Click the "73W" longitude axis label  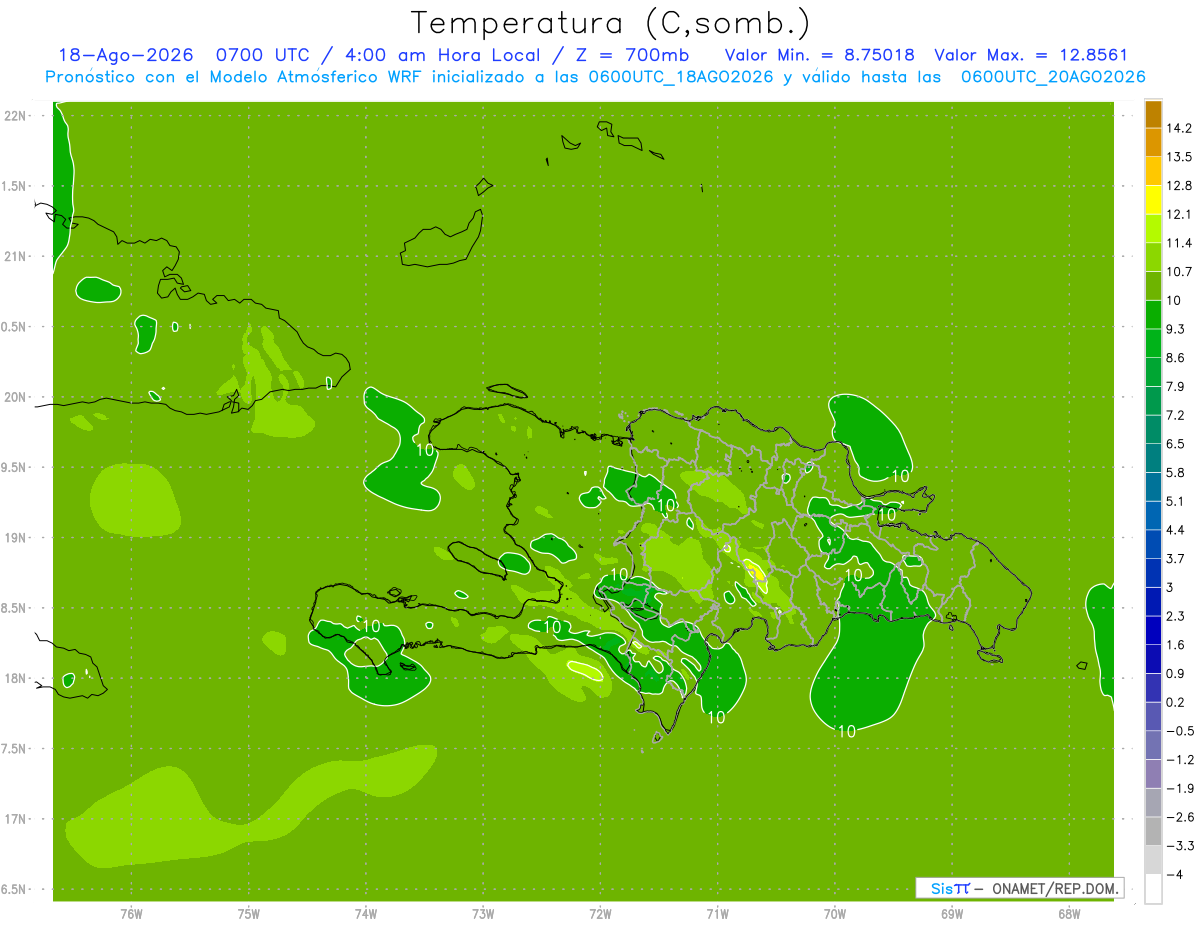[483, 913]
